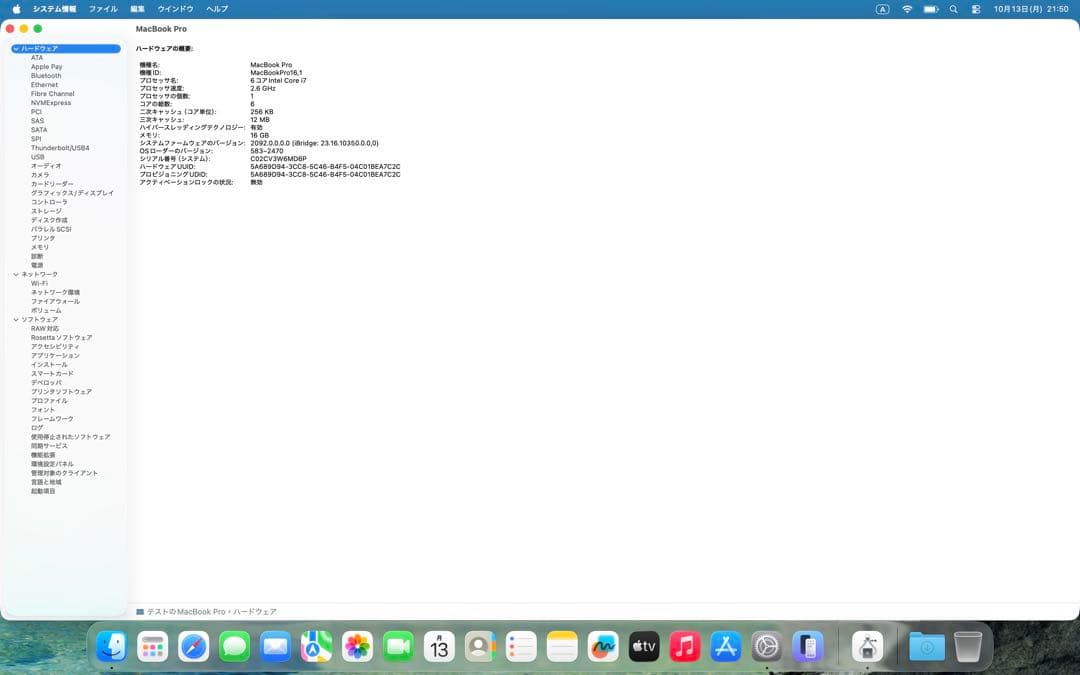
Task: Click the date and time in menu bar
Action: pos(1032,9)
